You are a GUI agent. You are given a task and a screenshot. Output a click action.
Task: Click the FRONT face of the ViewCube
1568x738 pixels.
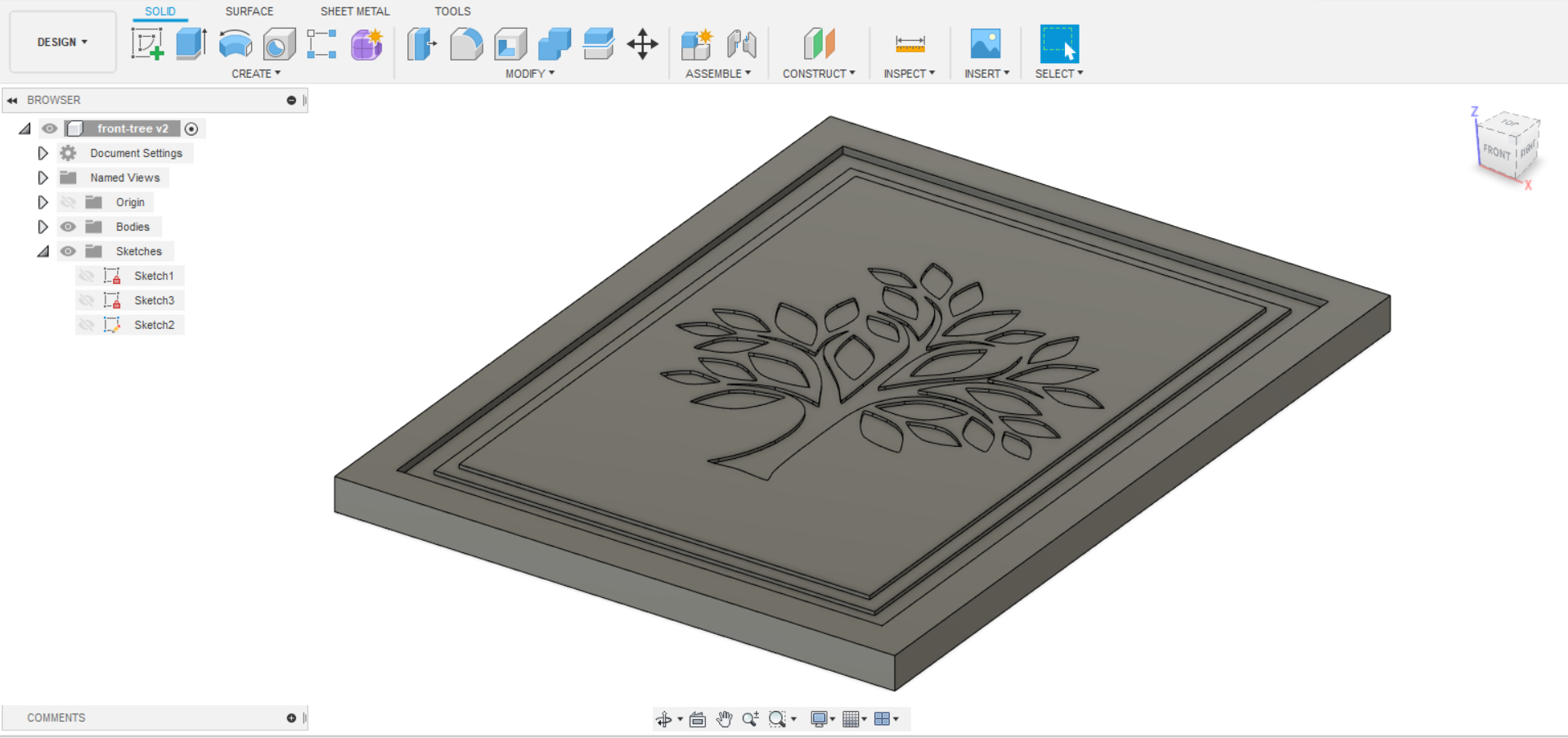tap(1497, 152)
